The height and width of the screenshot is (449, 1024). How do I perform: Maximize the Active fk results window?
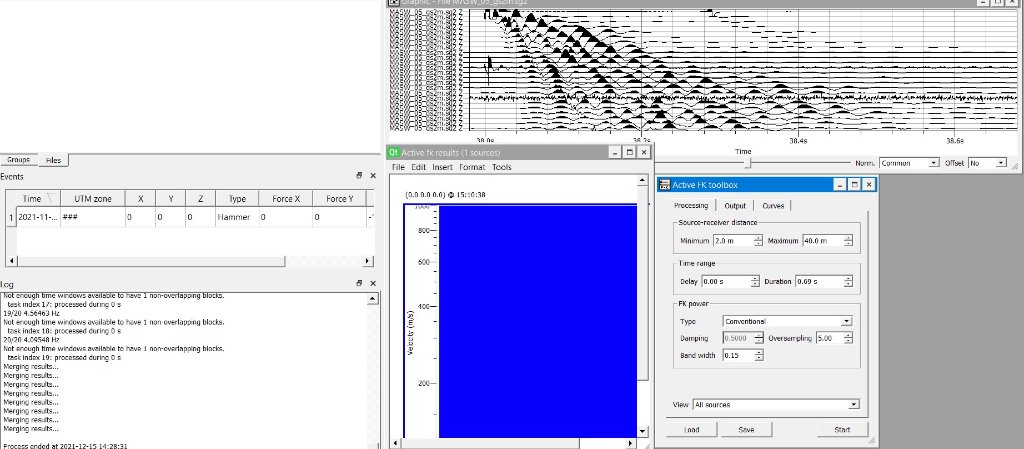click(x=629, y=152)
